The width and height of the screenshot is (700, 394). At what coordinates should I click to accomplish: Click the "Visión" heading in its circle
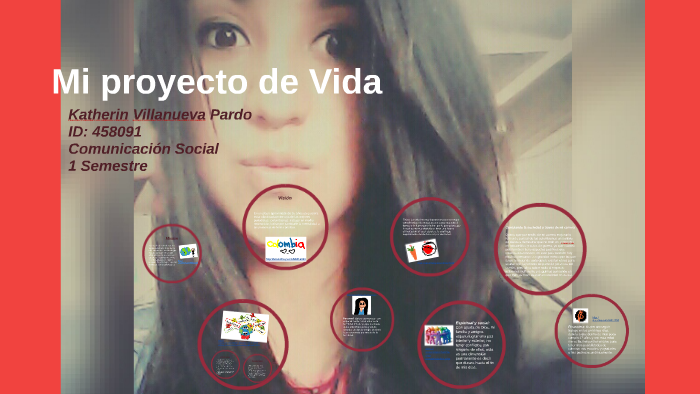click(285, 198)
